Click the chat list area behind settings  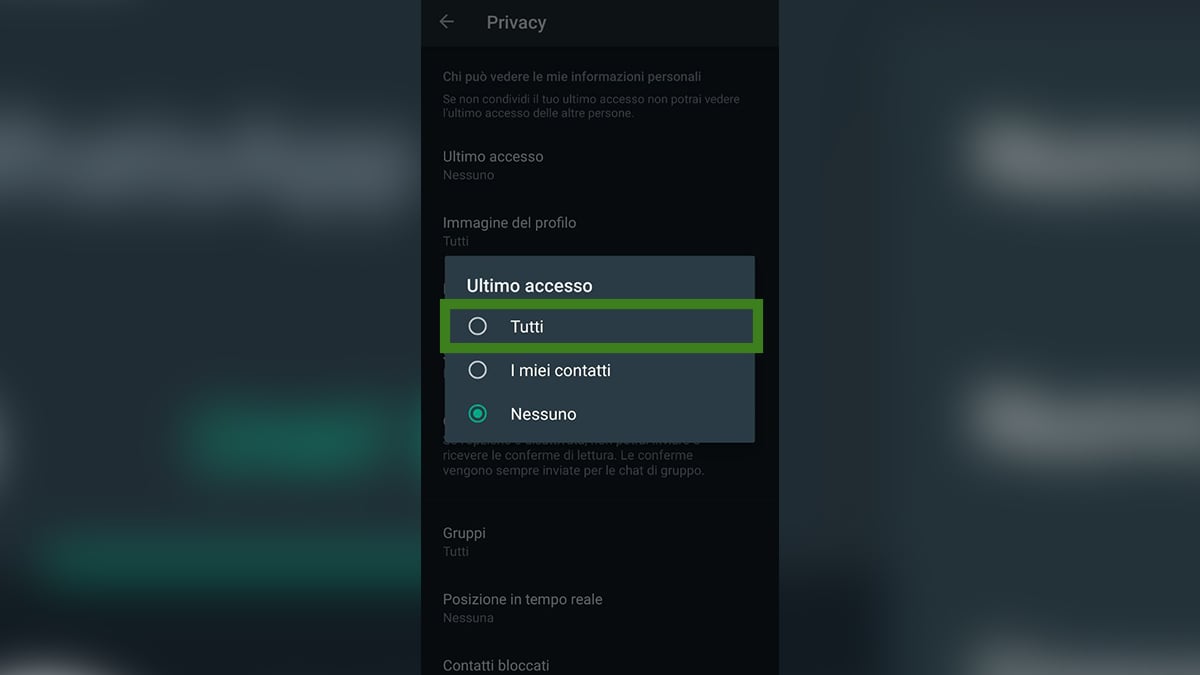click(x=200, y=400)
